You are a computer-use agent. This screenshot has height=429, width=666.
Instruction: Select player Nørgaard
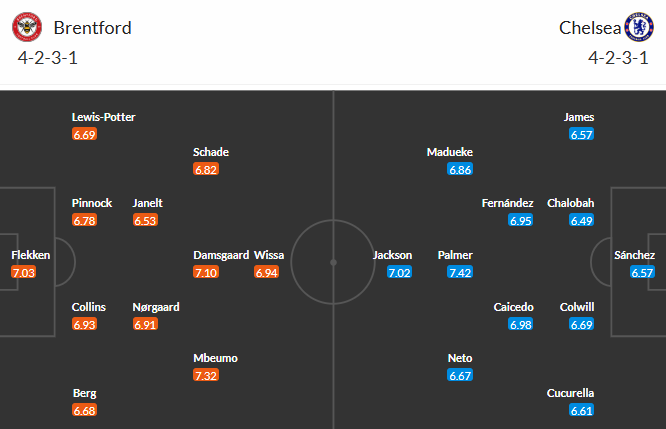tap(156, 307)
